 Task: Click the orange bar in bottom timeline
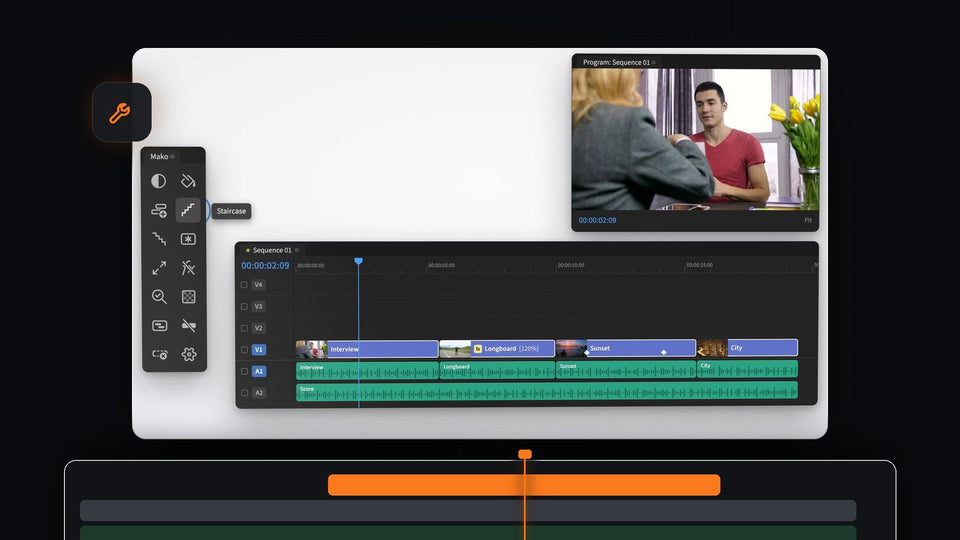click(524, 485)
